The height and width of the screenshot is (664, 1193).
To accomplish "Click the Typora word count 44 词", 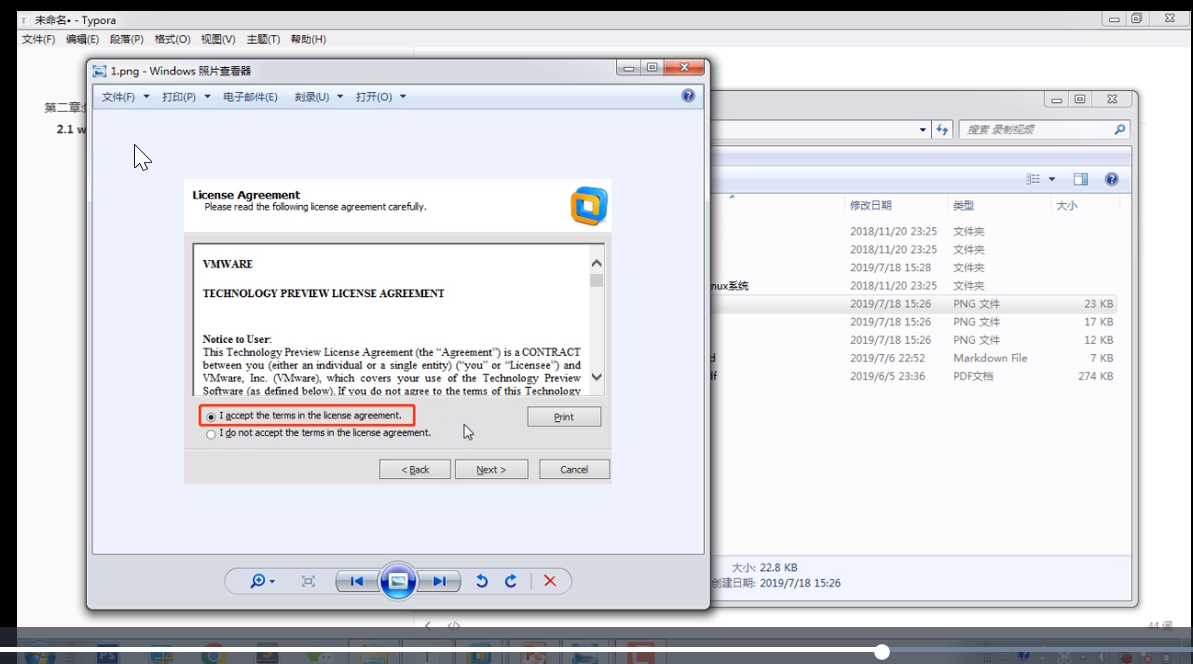I will coord(1160,625).
